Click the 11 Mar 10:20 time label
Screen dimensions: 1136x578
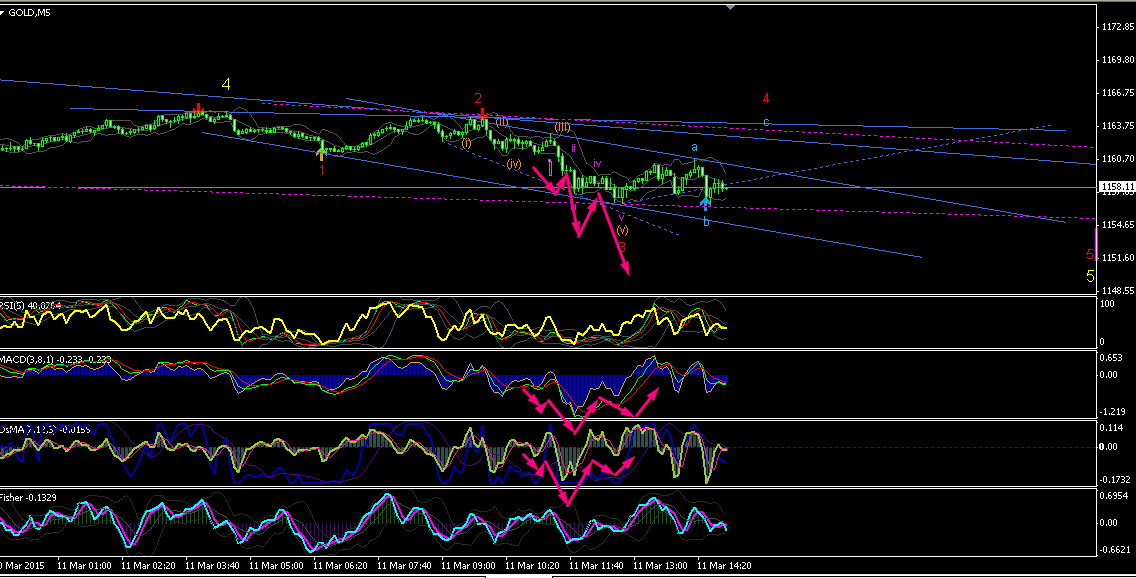pyautogui.click(x=532, y=566)
